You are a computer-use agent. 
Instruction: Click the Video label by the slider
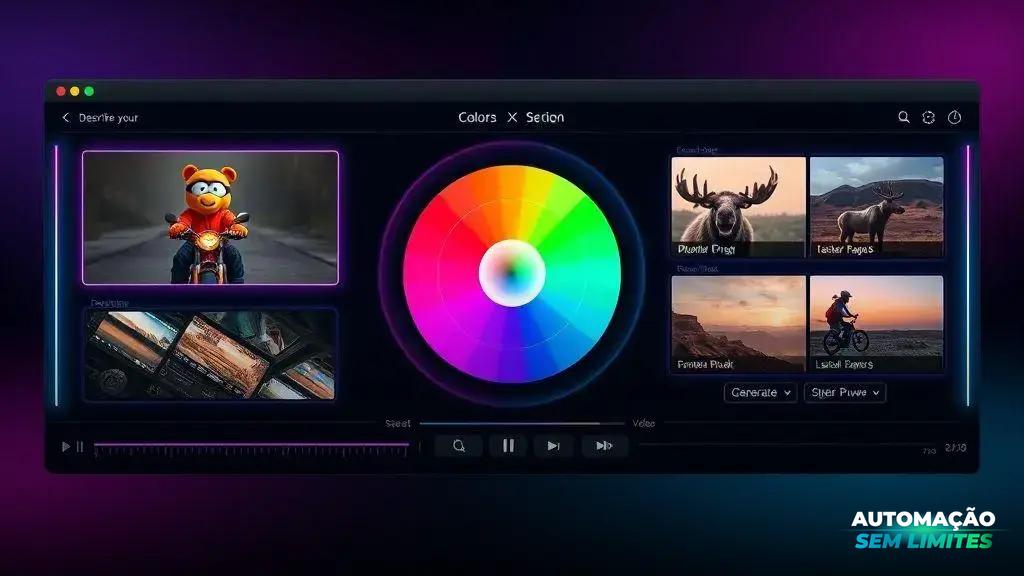click(643, 423)
